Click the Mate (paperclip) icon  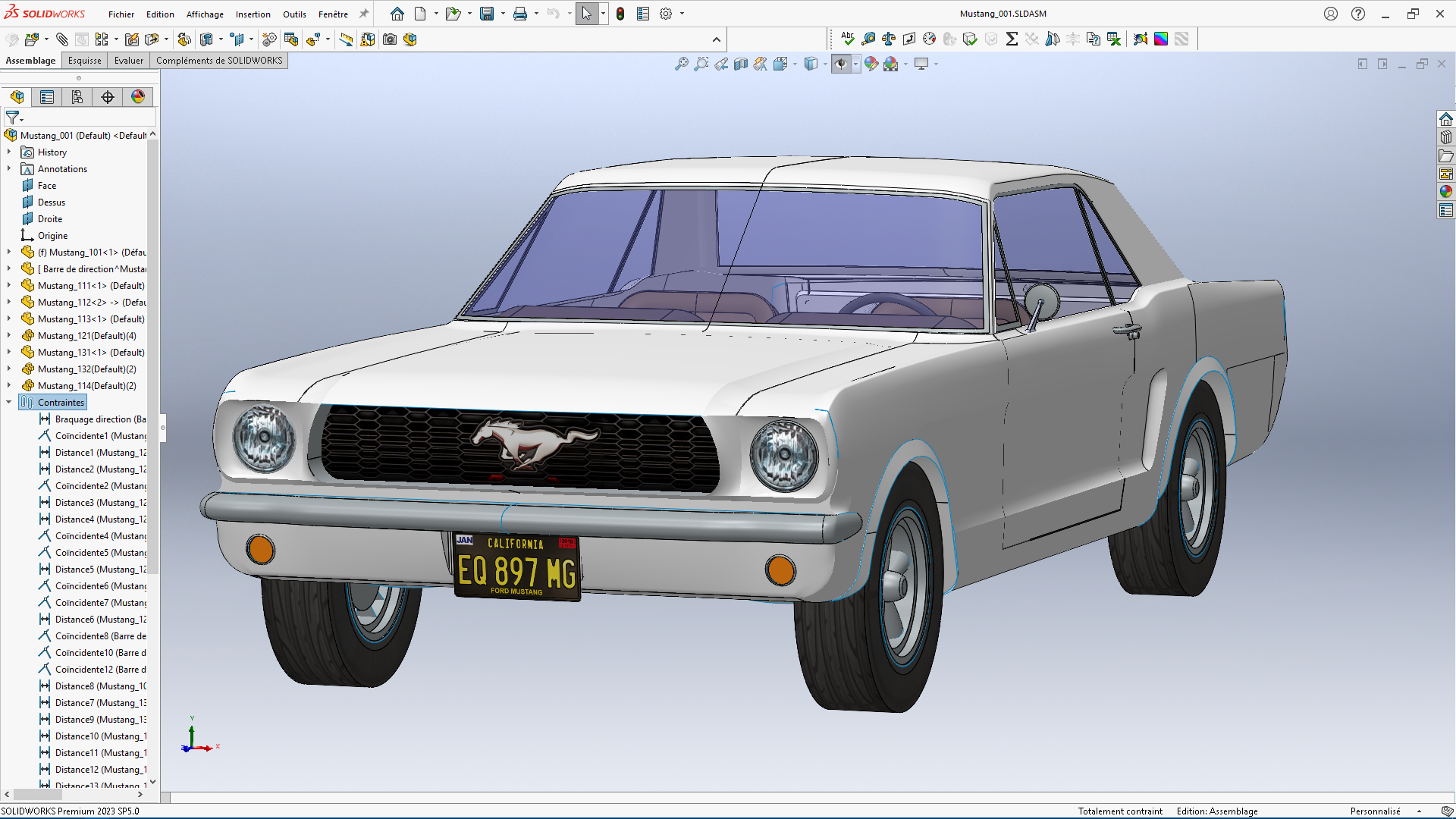point(62,39)
